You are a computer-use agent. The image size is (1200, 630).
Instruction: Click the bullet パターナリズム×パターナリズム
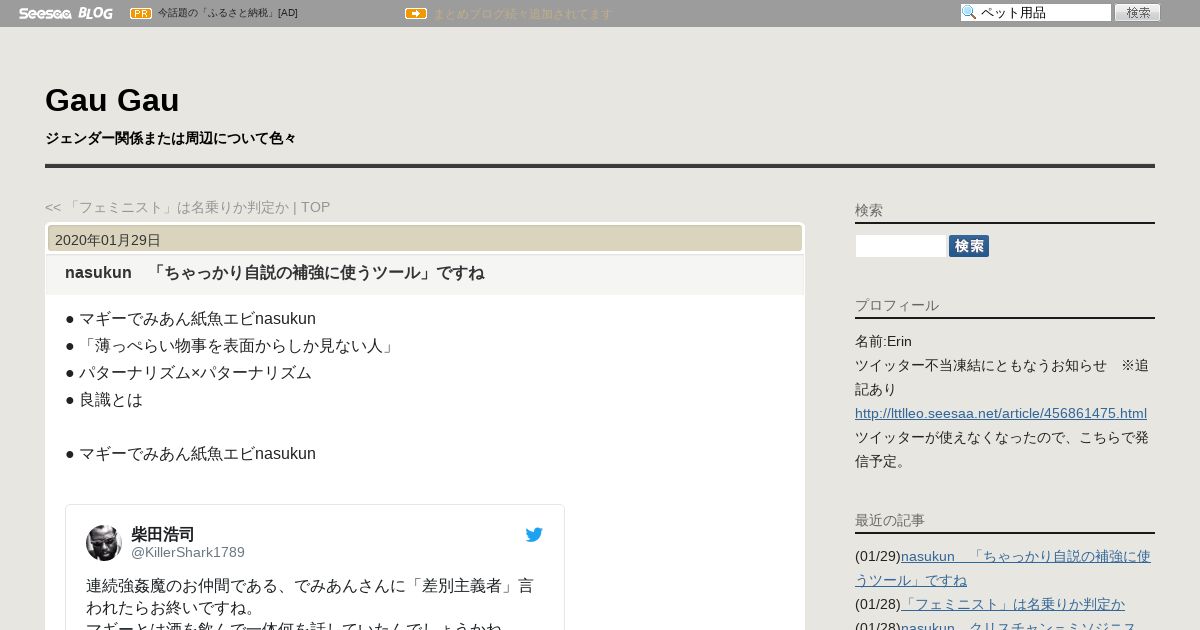pos(189,373)
